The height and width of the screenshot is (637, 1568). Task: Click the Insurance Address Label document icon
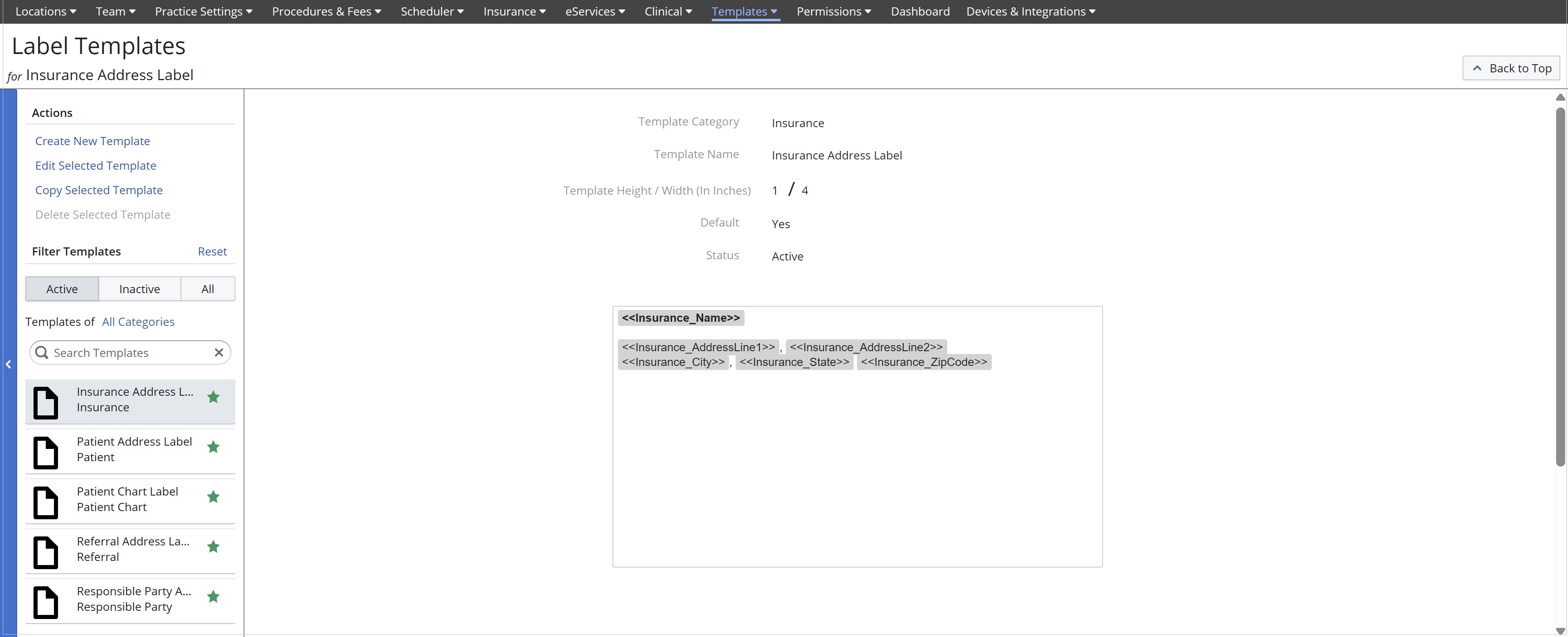pos(46,403)
